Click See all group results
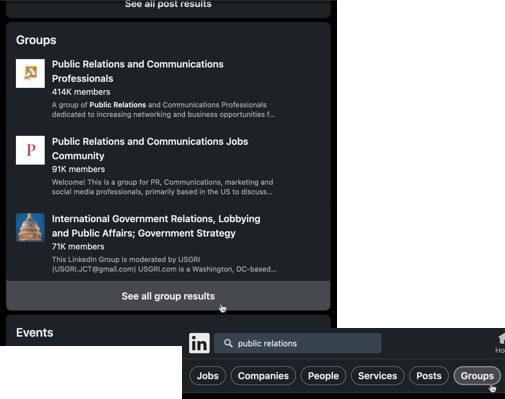This screenshot has height=399, width=505. tap(168, 296)
